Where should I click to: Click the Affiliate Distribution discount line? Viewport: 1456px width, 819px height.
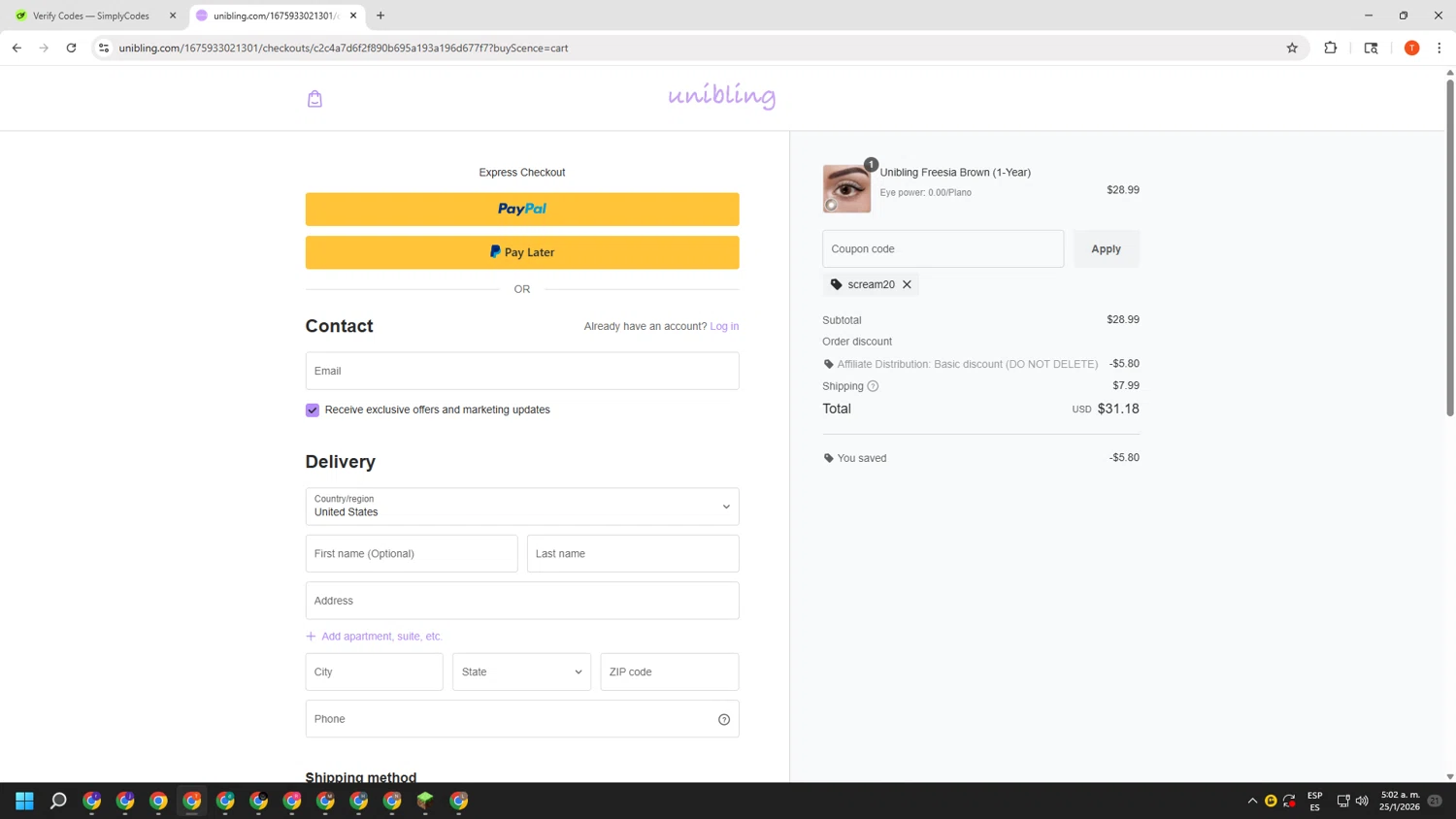(x=980, y=364)
